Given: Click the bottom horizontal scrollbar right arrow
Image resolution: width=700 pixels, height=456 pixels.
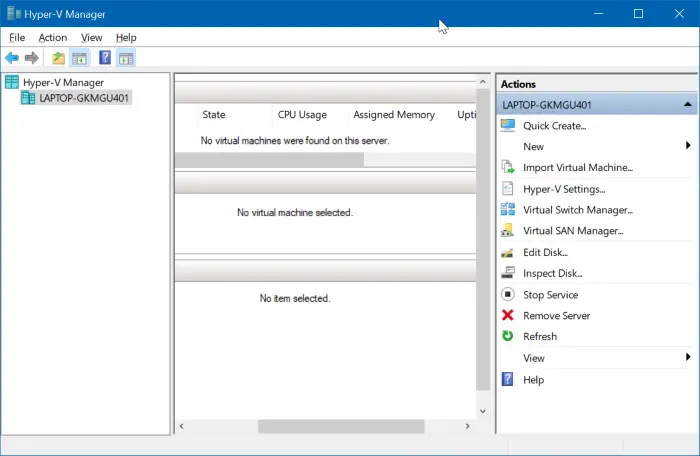Looking at the screenshot, I should [467, 426].
